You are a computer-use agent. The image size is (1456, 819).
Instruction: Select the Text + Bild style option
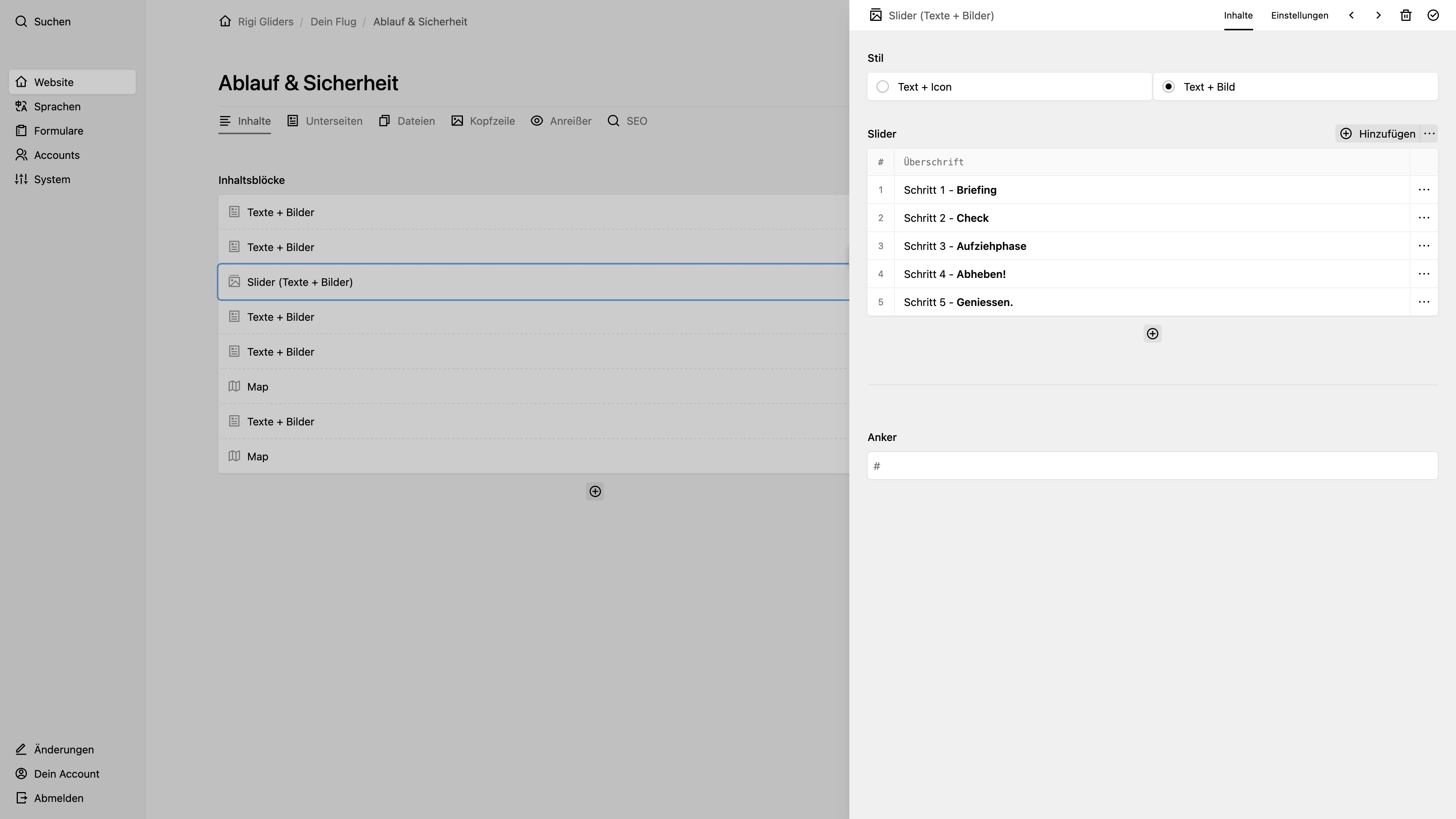(1296, 86)
